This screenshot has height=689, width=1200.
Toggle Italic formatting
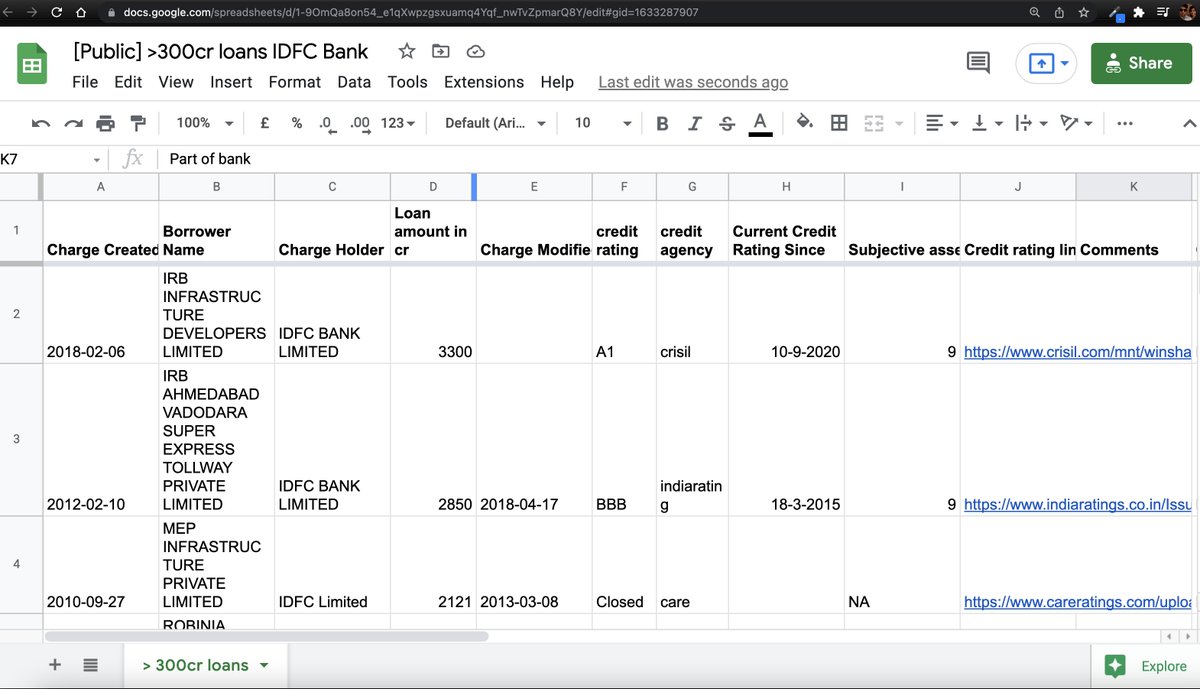tap(694, 123)
